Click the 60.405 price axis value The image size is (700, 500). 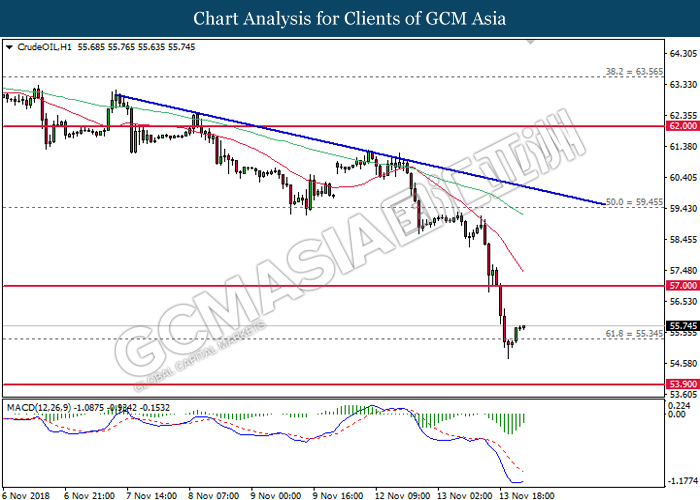(683, 178)
